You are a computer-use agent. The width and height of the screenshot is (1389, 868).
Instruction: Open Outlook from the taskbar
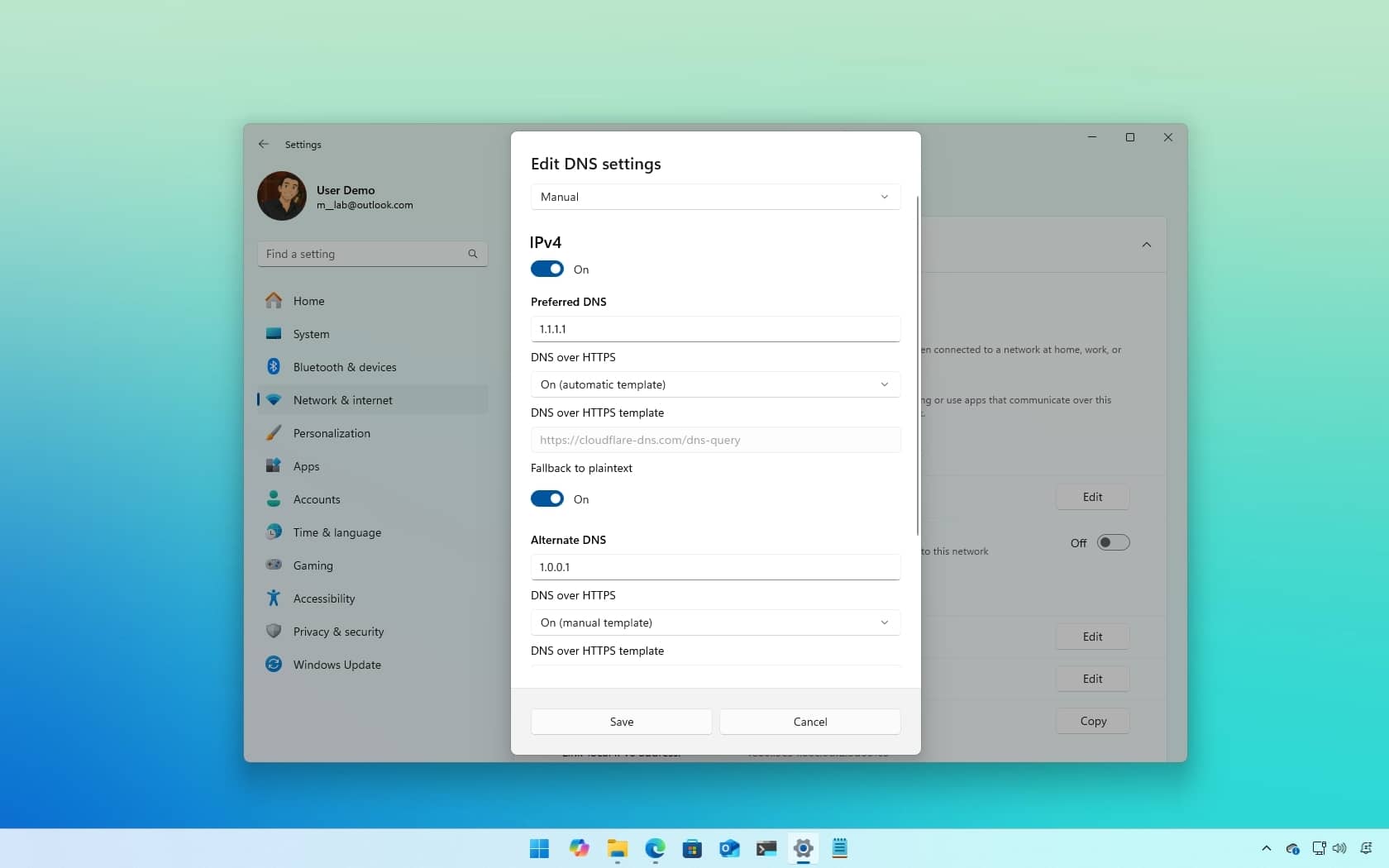coord(729,849)
